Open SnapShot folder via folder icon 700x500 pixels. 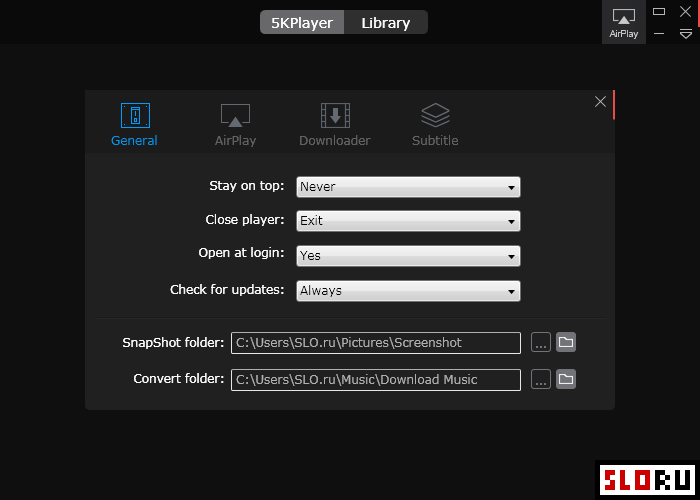[x=566, y=342]
